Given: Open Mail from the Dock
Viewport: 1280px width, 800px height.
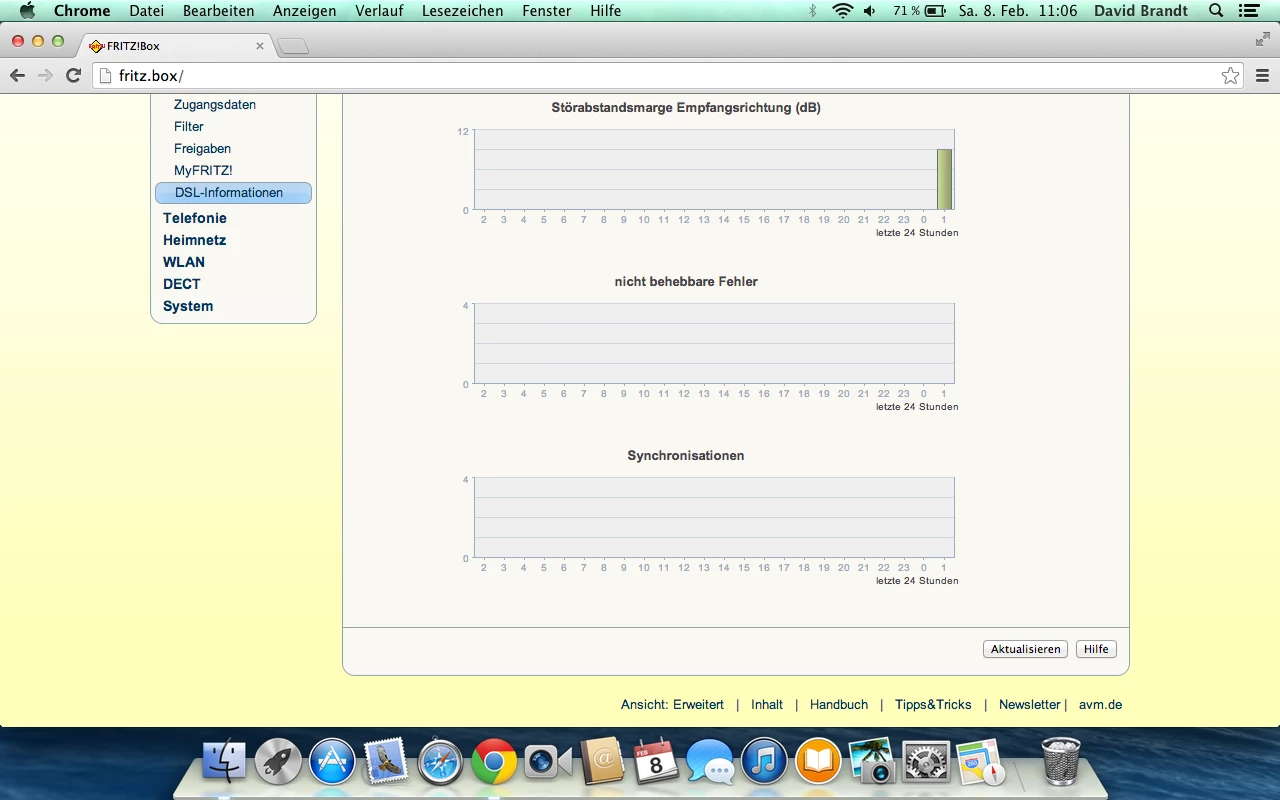Looking at the screenshot, I should [x=386, y=762].
